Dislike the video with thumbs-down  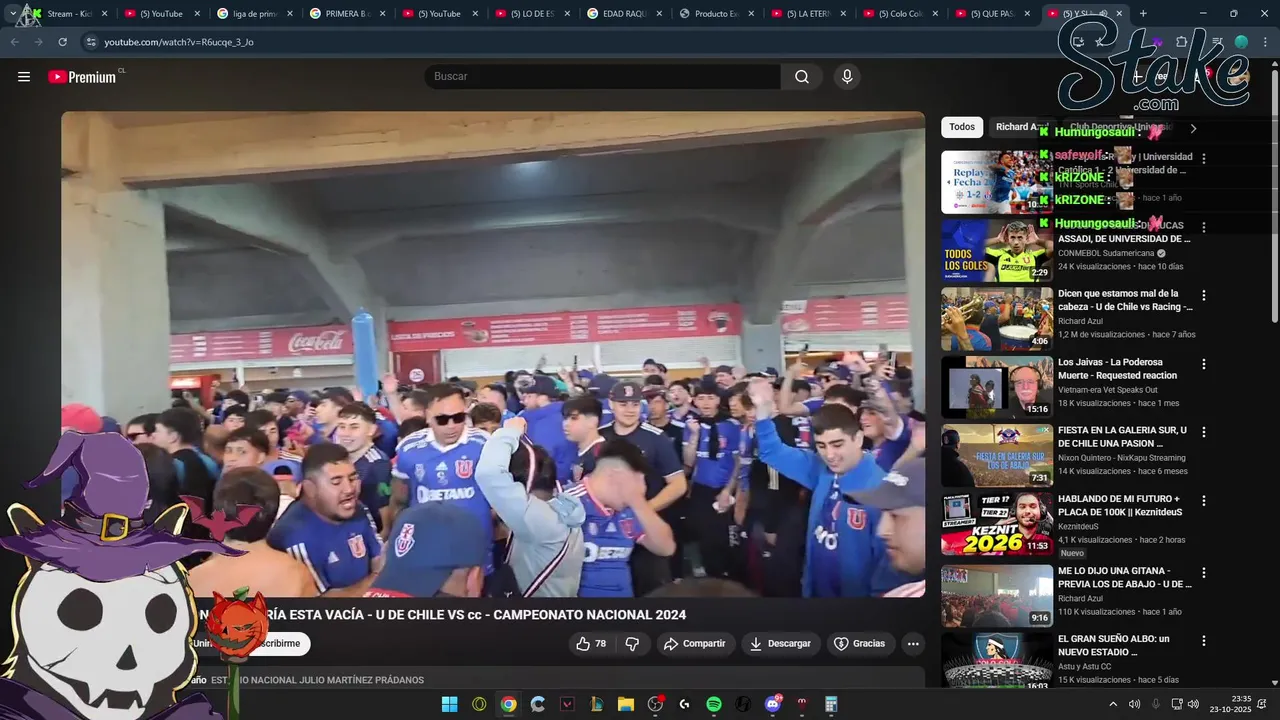(632, 644)
